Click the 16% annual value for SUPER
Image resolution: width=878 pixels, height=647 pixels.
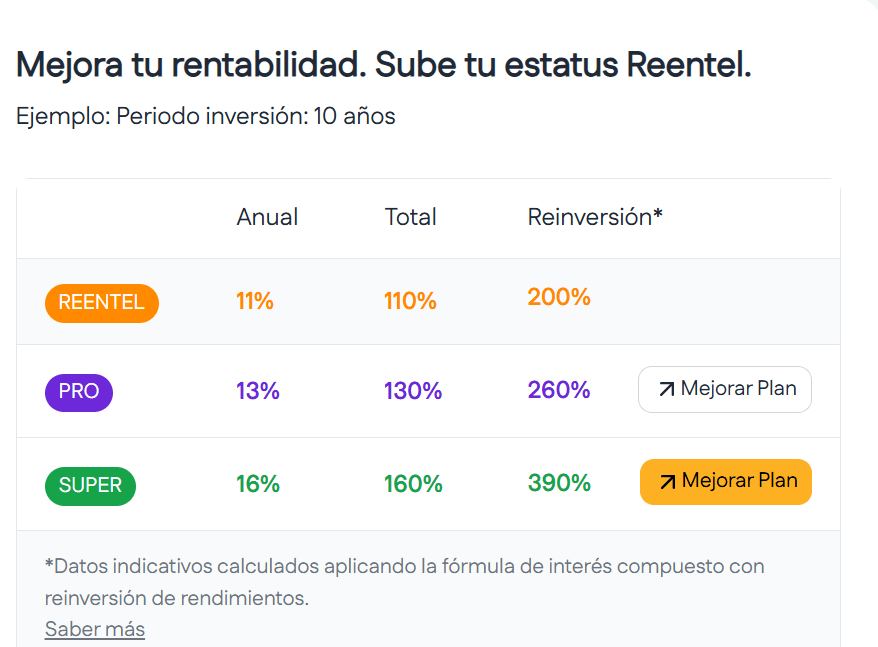[258, 484]
